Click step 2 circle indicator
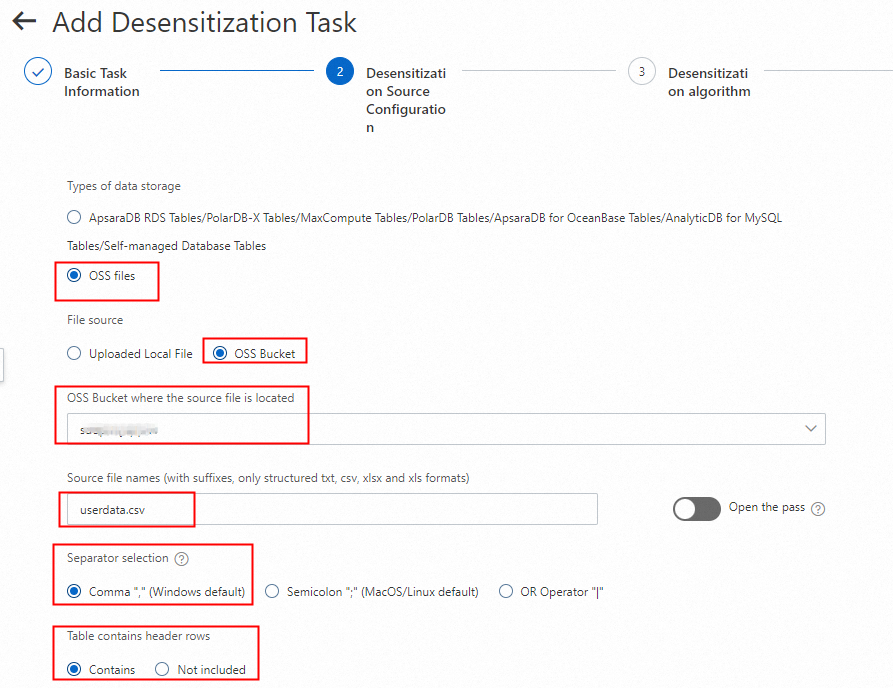This screenshot has height=688, width=893. tap(340, 73)
